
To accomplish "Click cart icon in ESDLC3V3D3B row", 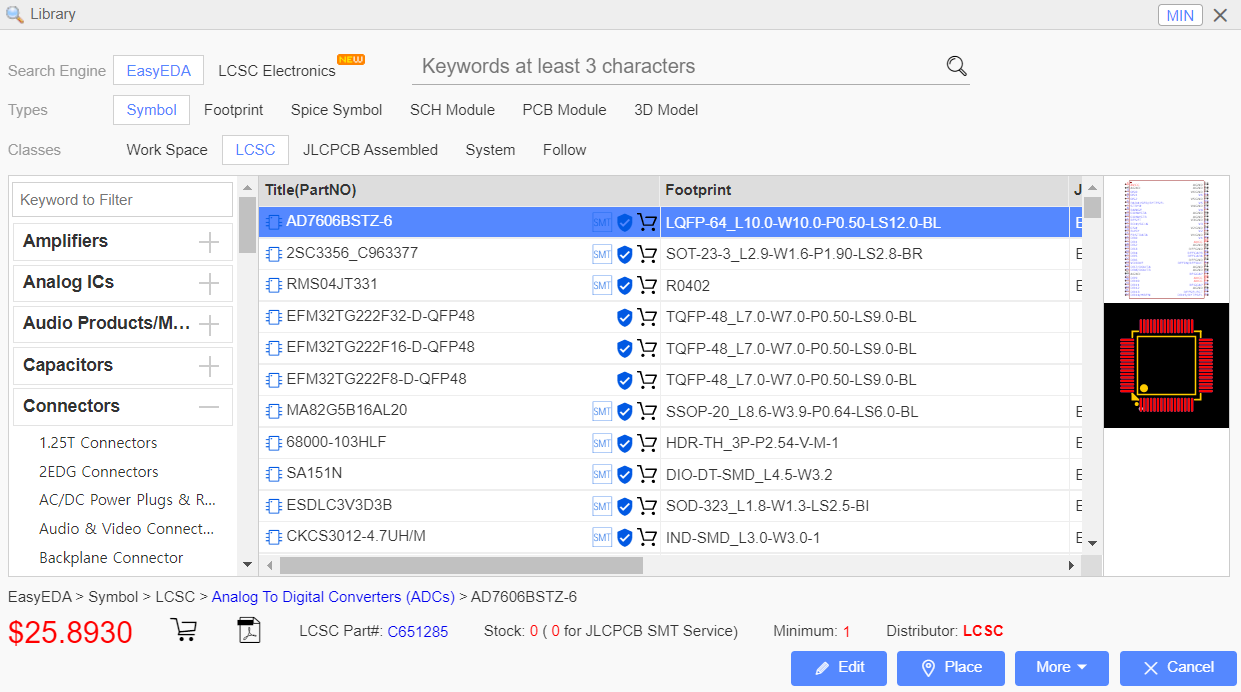I will coord(647,506).
